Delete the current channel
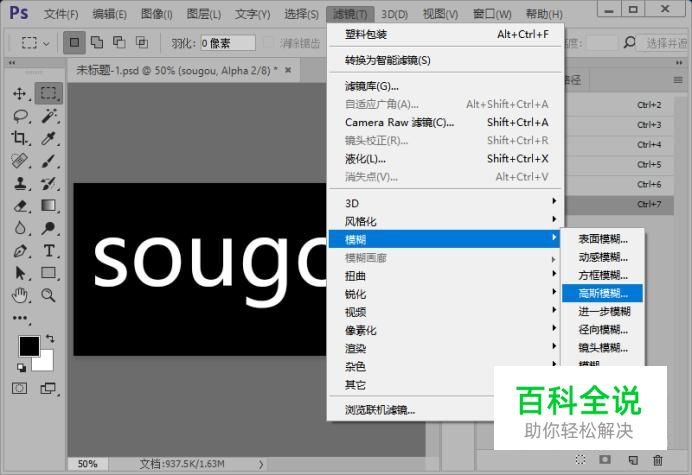 click(x=658, y=460)
